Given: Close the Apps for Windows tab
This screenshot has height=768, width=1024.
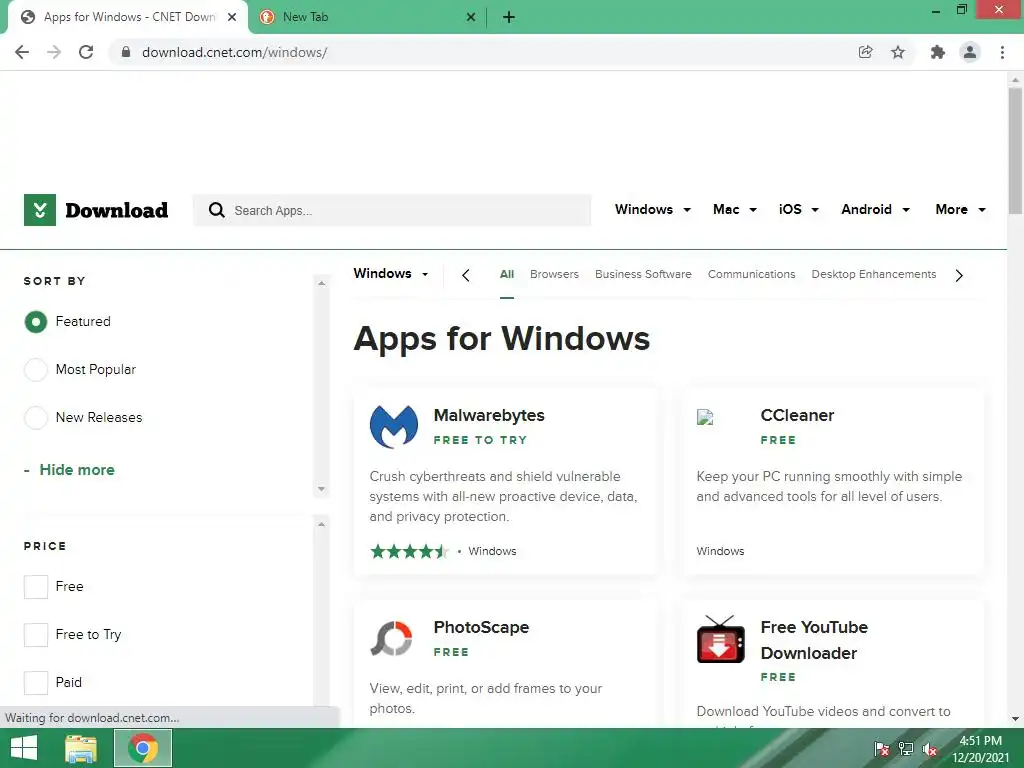Looking at the screenshot, I should pos(232,18).
